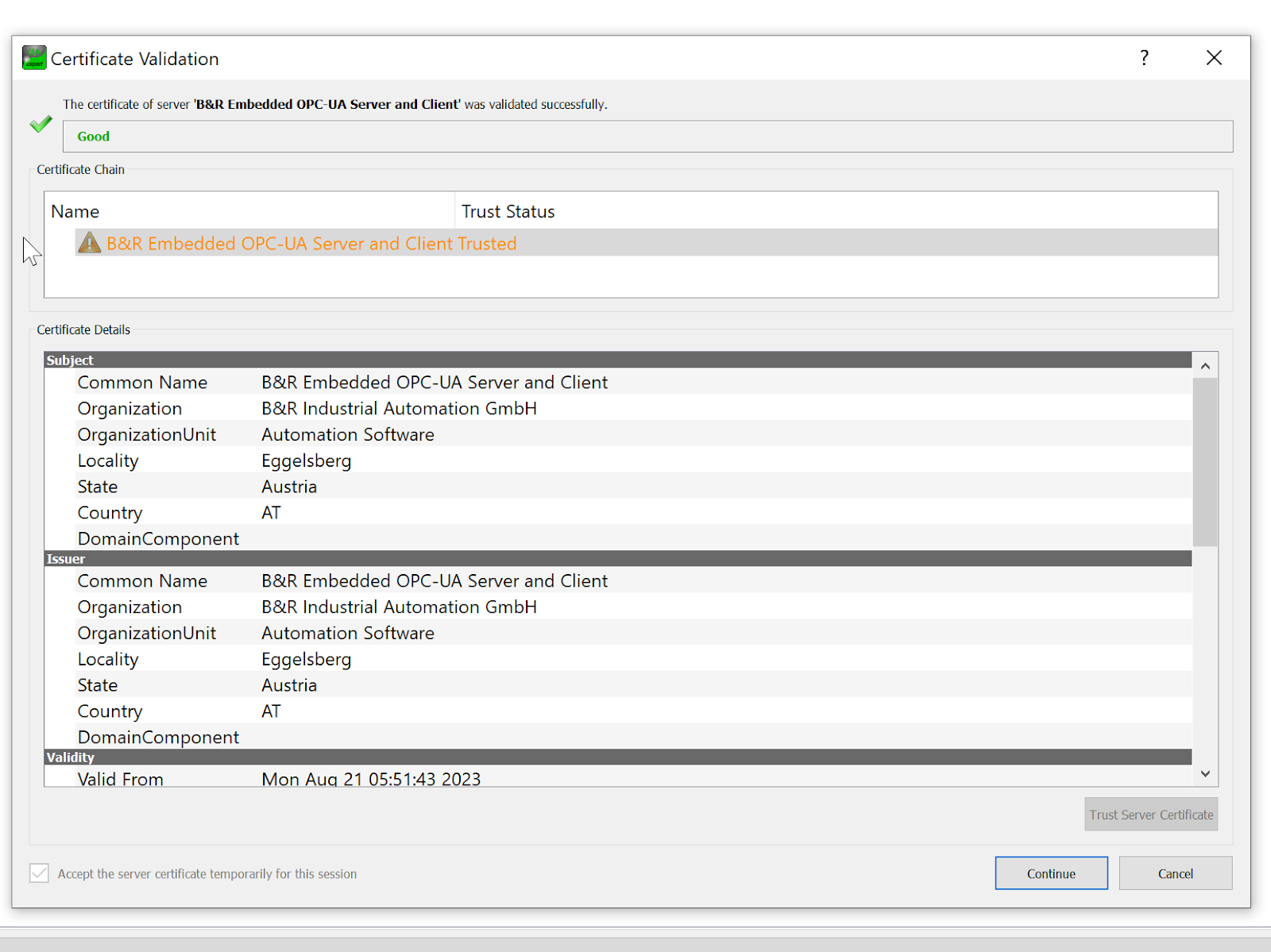Click the details scrollbar up arrow
Viewport: 1271px width, 952px height.
[1205, 366]
